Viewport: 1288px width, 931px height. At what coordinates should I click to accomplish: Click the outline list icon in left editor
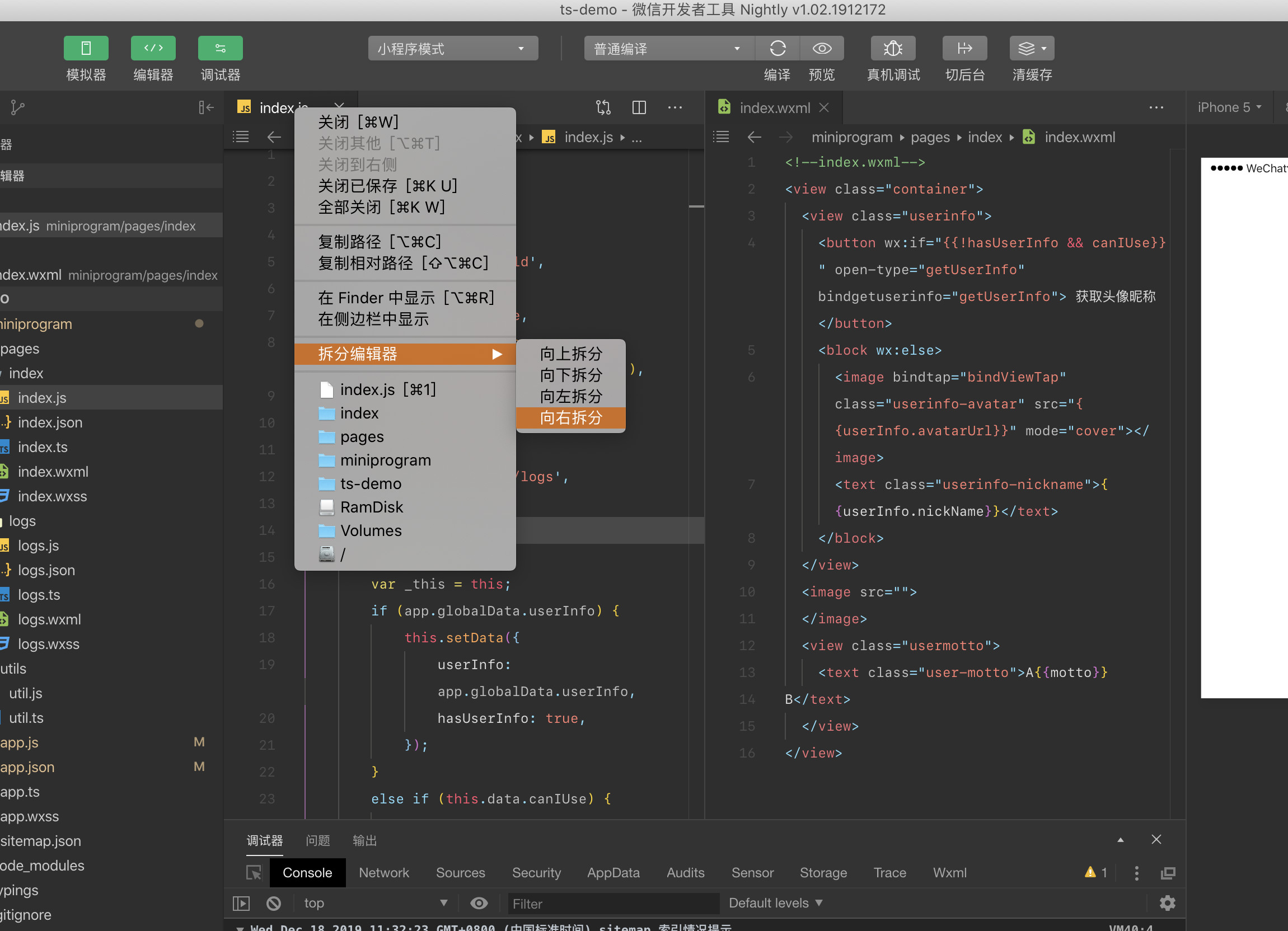pyautogui.click(x=241, y=137)
